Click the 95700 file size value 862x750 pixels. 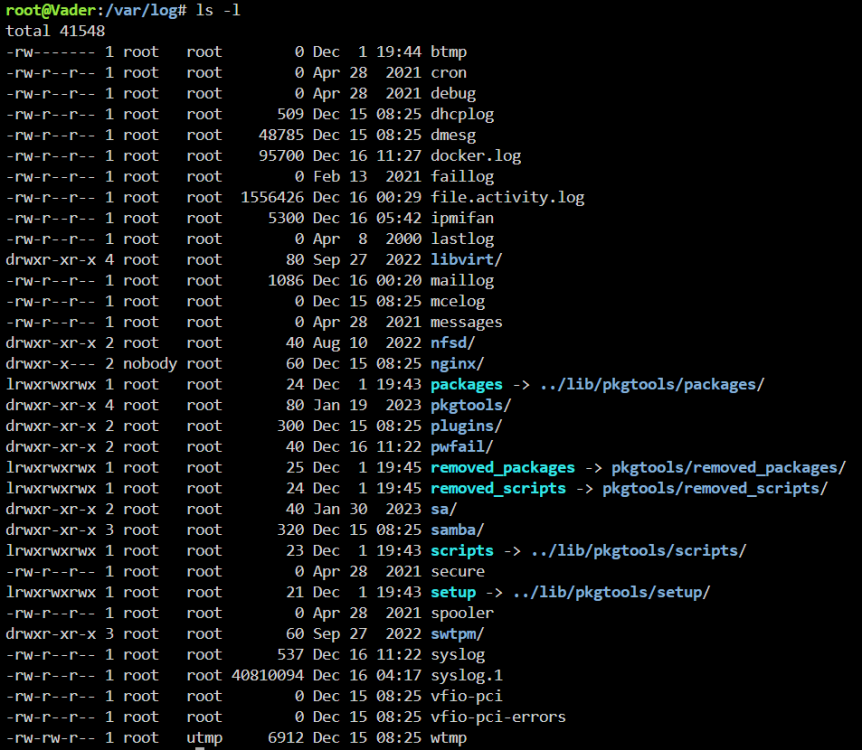tap(281, 156)
